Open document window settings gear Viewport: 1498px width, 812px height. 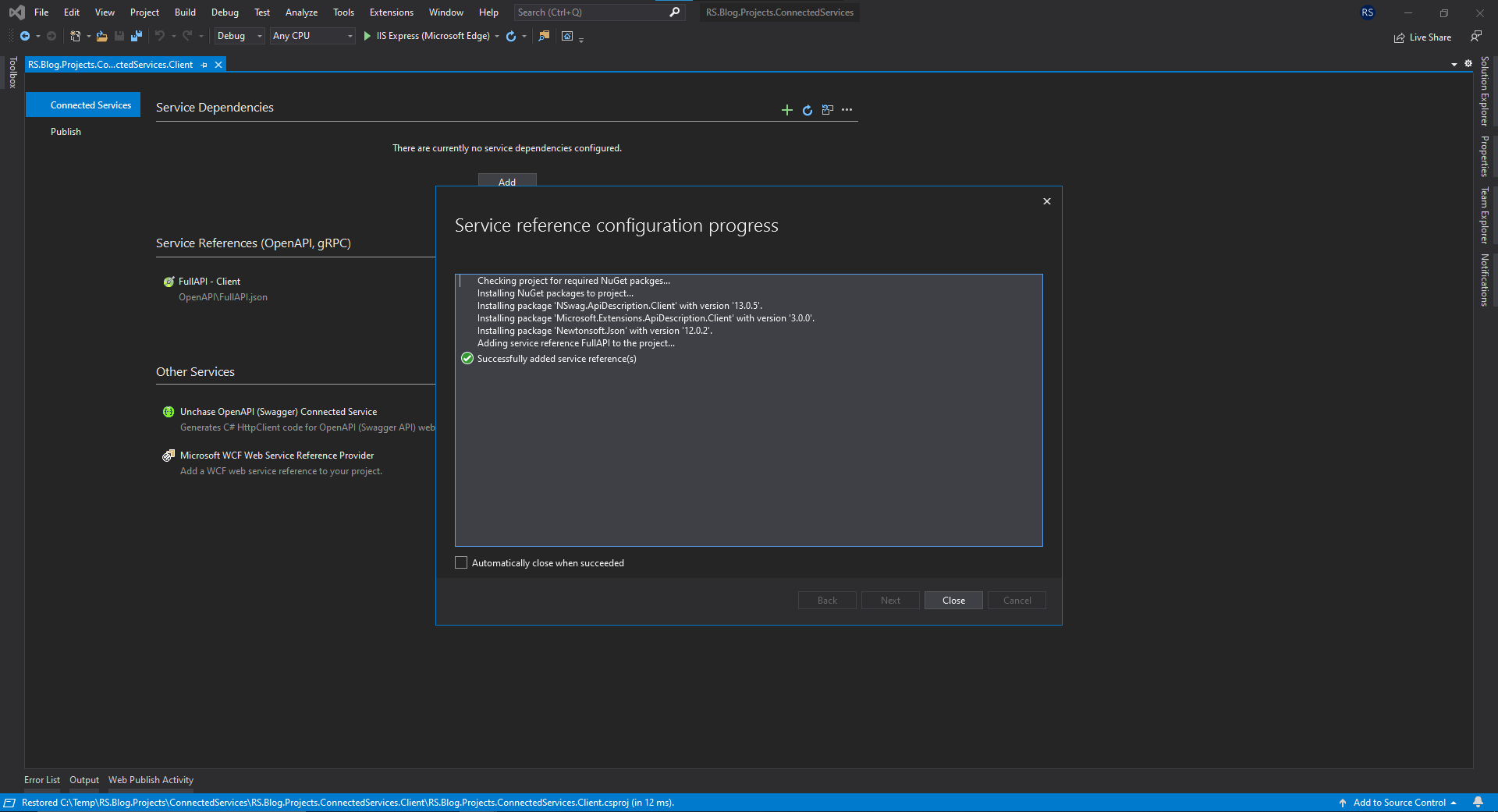pyautogui.click(x=1468, y=63)
